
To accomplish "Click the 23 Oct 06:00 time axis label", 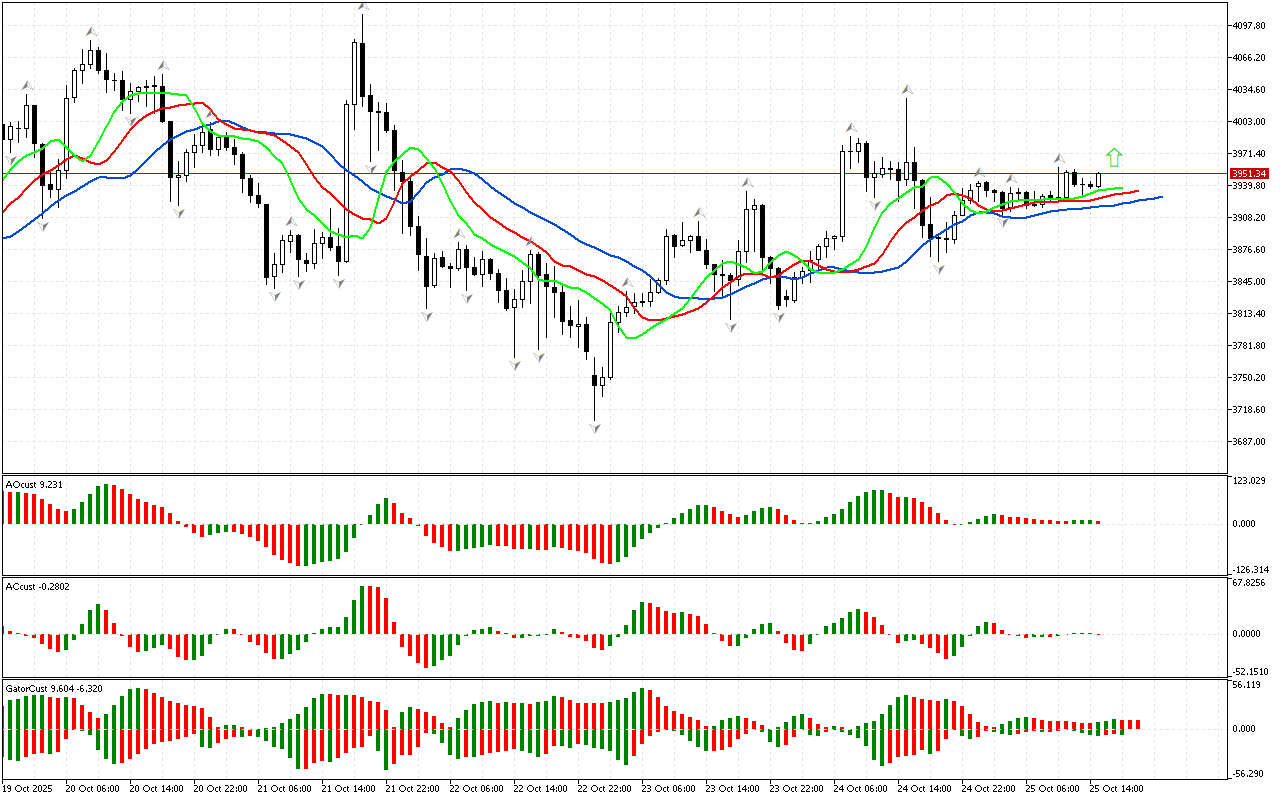I will (x=667, y=788).
